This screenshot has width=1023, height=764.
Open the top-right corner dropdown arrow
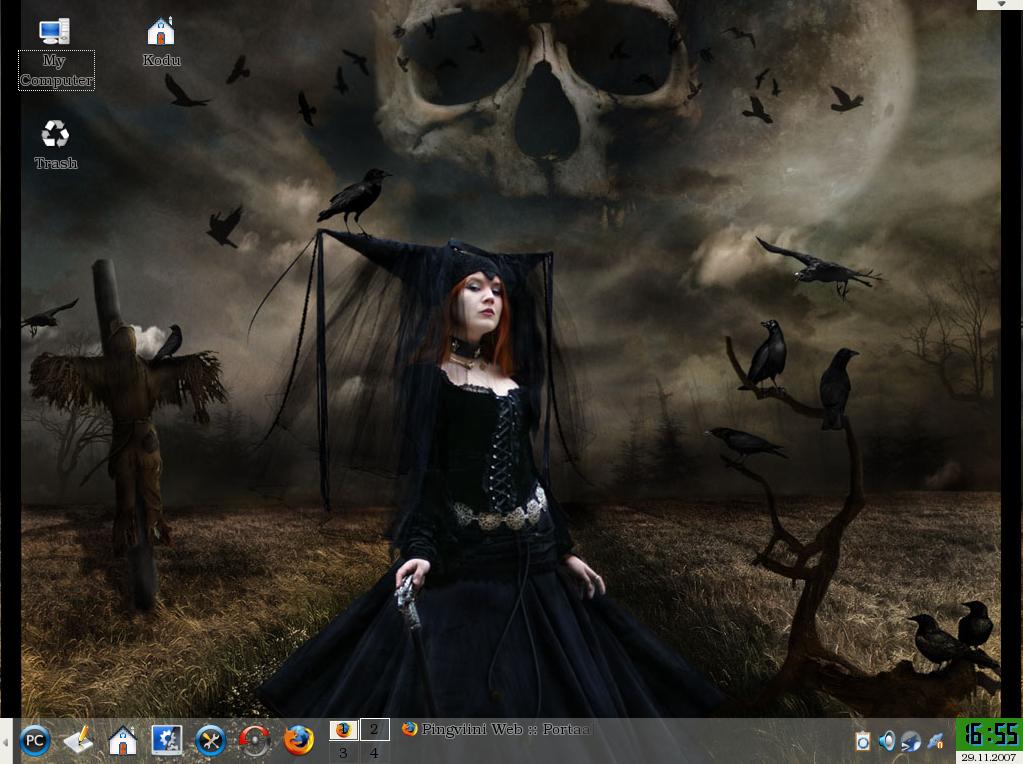point(1001,5)
